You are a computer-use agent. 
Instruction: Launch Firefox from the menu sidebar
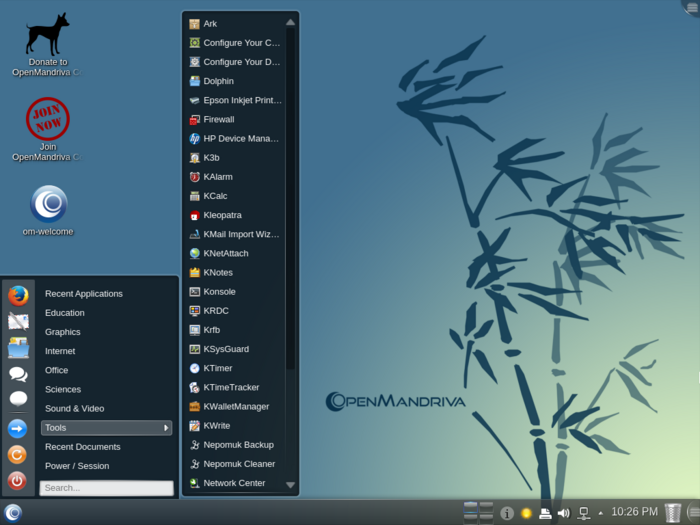pos(18,295)
